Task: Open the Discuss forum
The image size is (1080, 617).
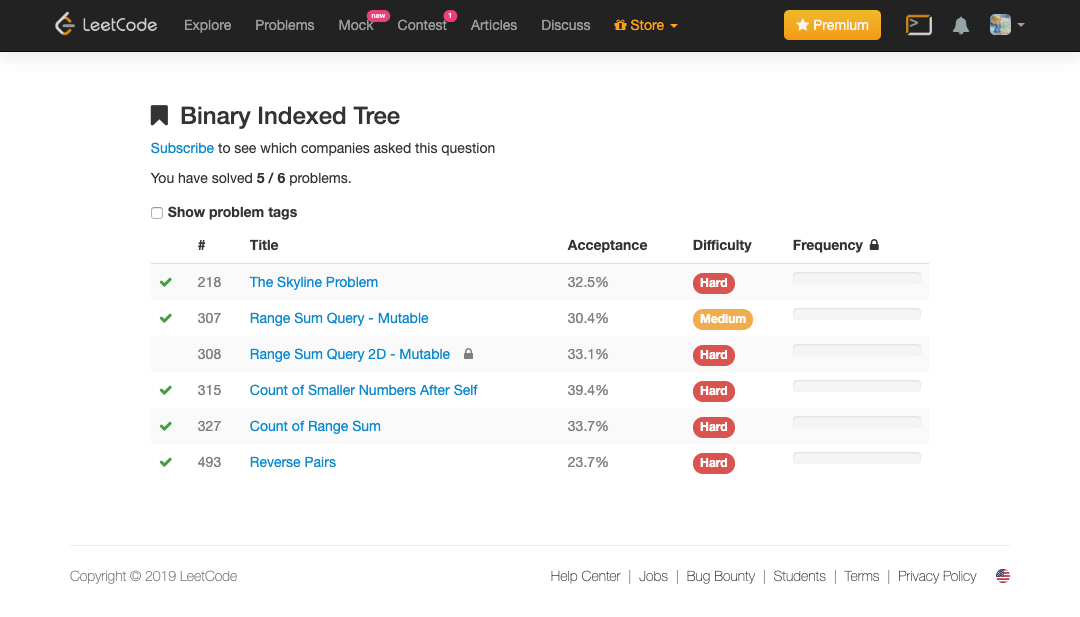Action: [x=565, y=25]
